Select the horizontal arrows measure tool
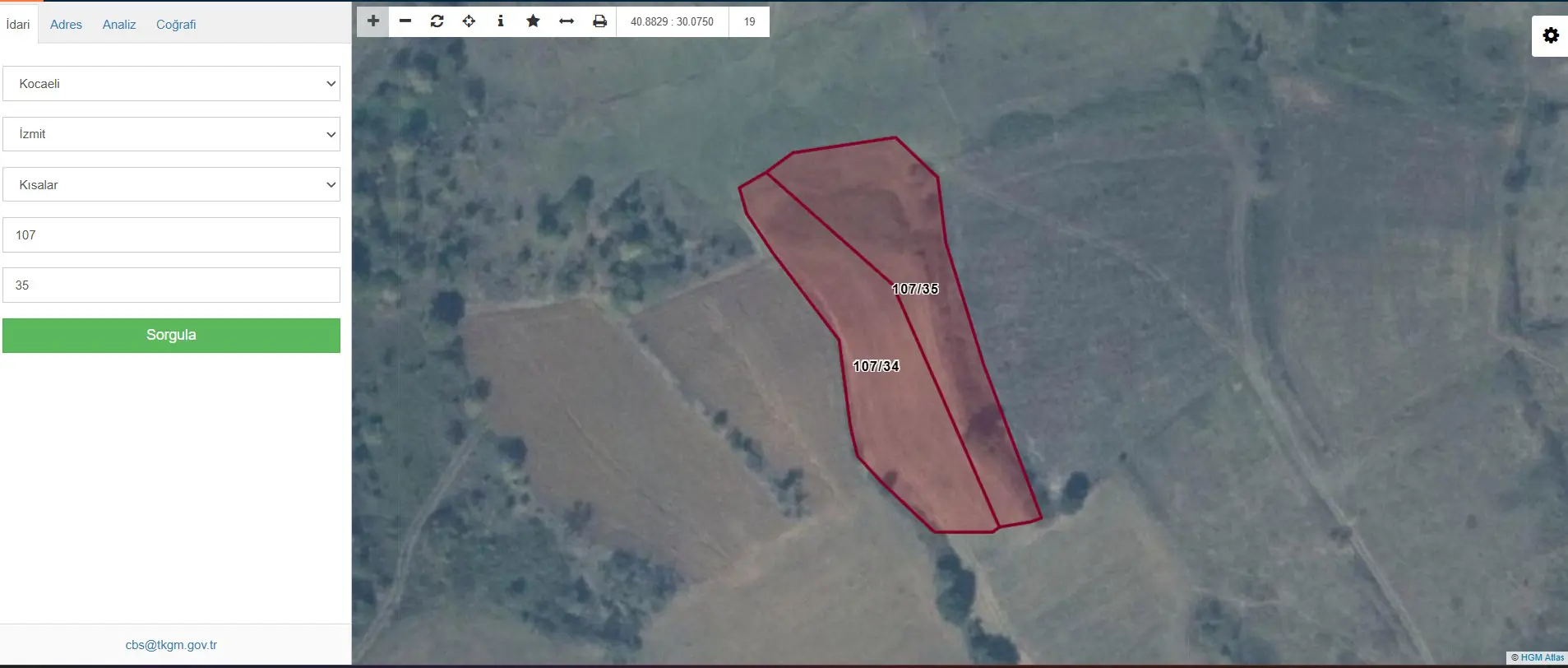1568x668 pixels. pyautogui.click(x=567, y=21)
